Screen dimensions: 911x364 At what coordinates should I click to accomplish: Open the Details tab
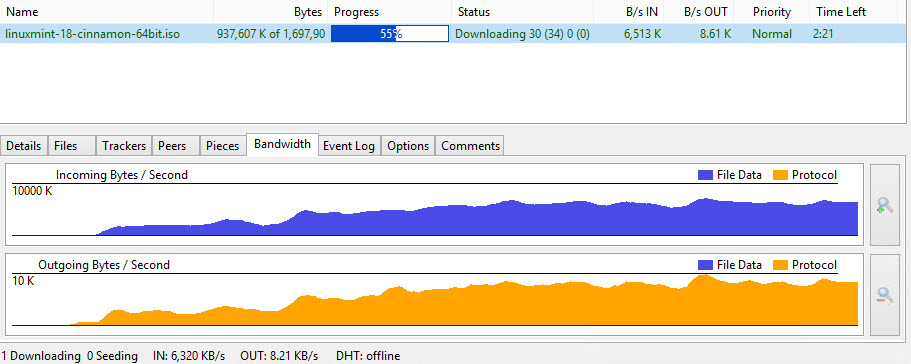click(x=24, y=146)
